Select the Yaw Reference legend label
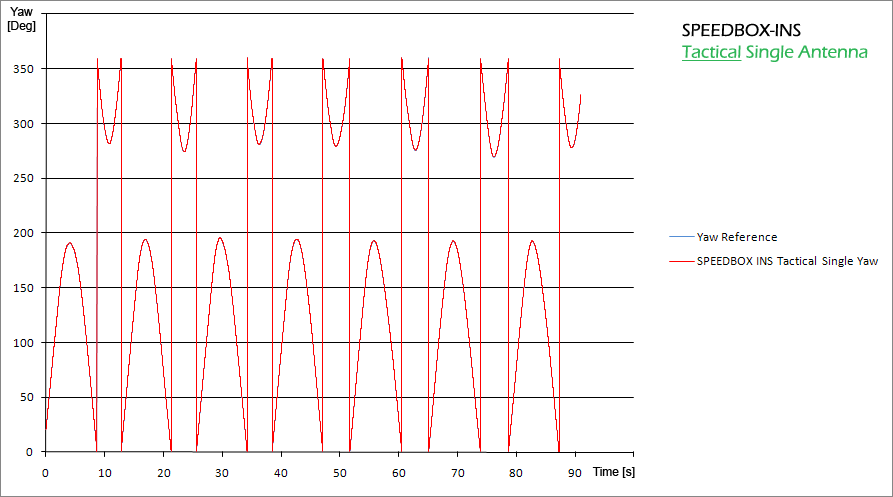 pyautogui.click(x=736, y=237)
